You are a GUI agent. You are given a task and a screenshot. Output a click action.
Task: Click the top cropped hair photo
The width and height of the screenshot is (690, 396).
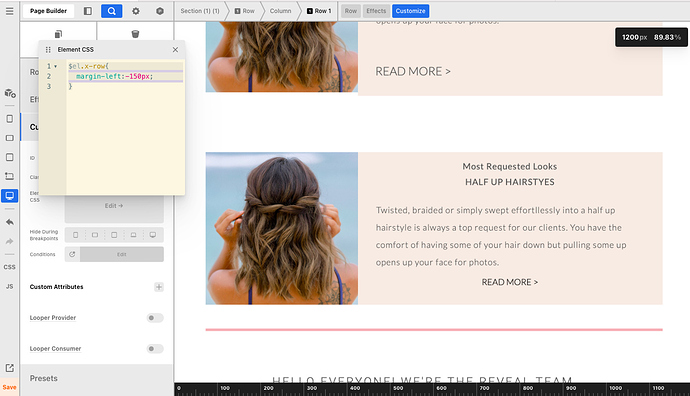point(282,57)
